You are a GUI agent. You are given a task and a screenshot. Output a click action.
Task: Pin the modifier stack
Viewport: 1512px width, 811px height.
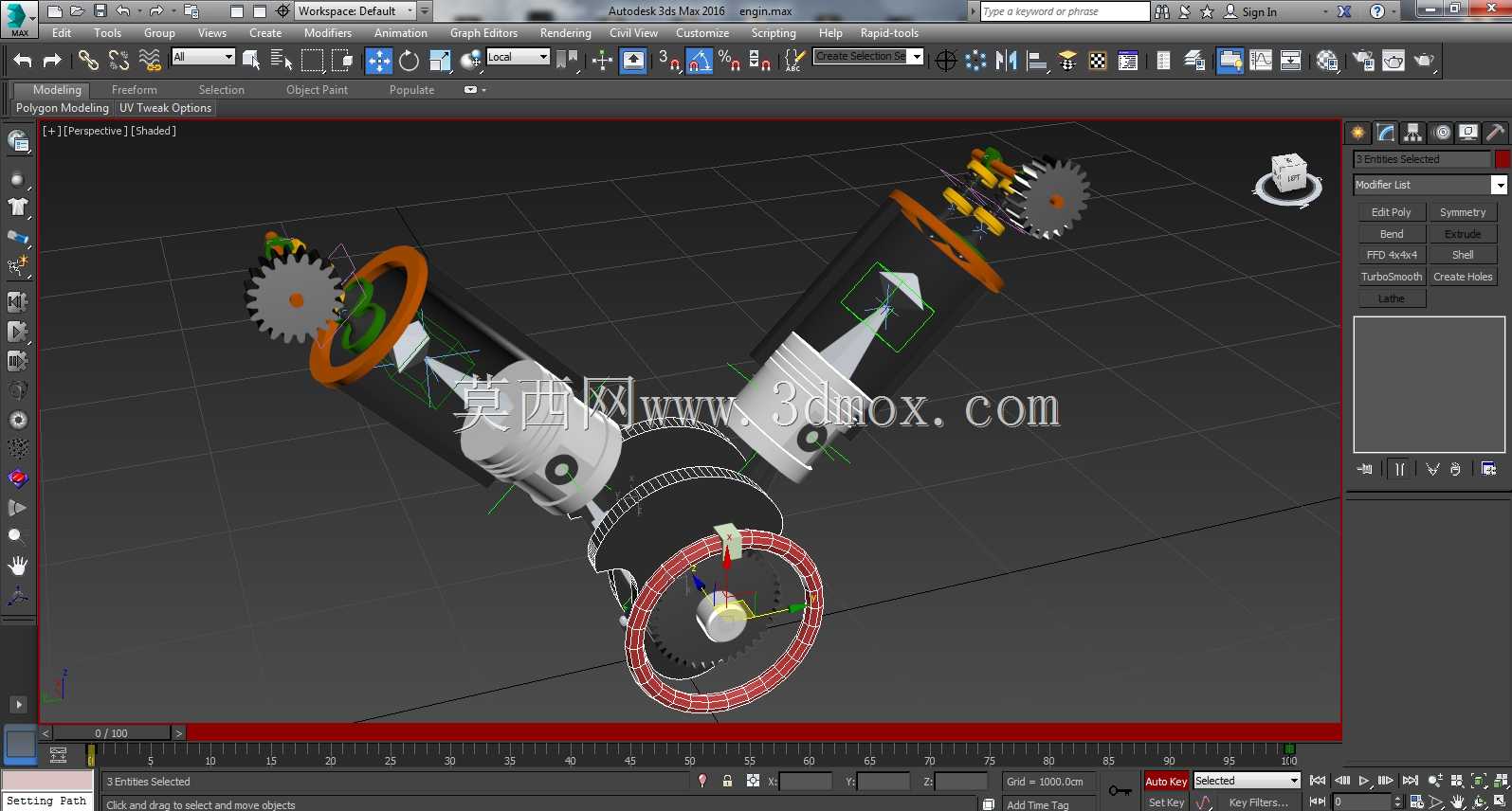[x=1365, y=469]
